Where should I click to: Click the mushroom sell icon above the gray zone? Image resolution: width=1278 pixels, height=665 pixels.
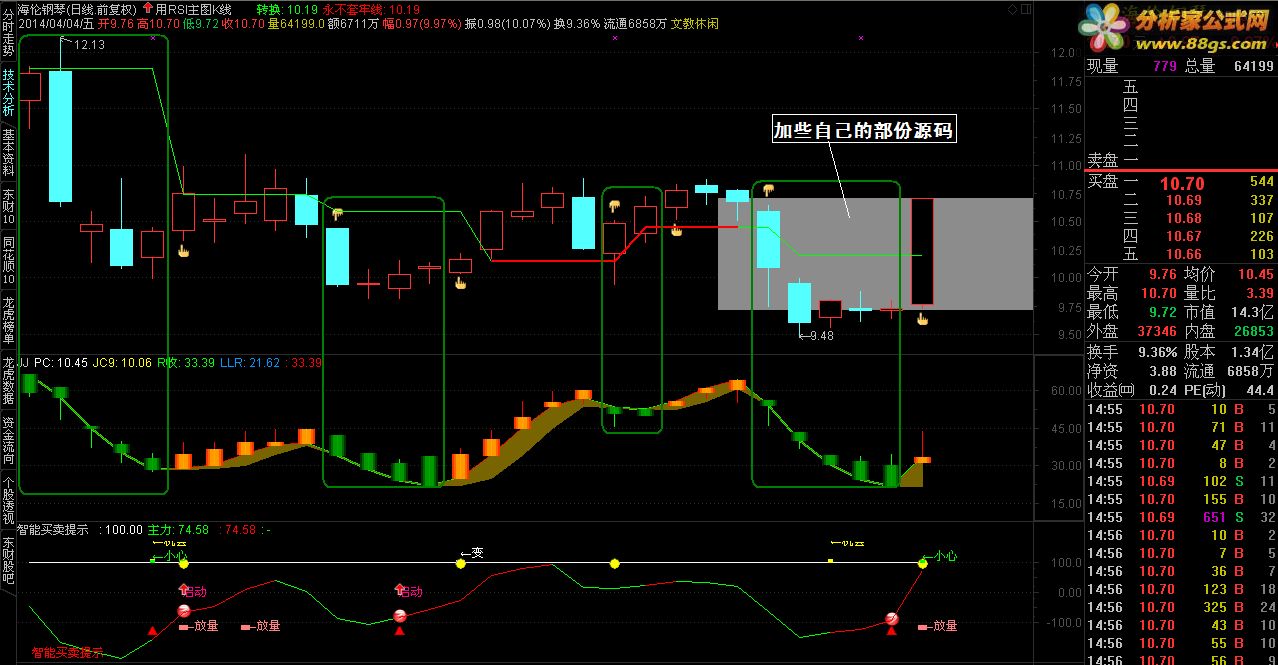tap(768, 190)
